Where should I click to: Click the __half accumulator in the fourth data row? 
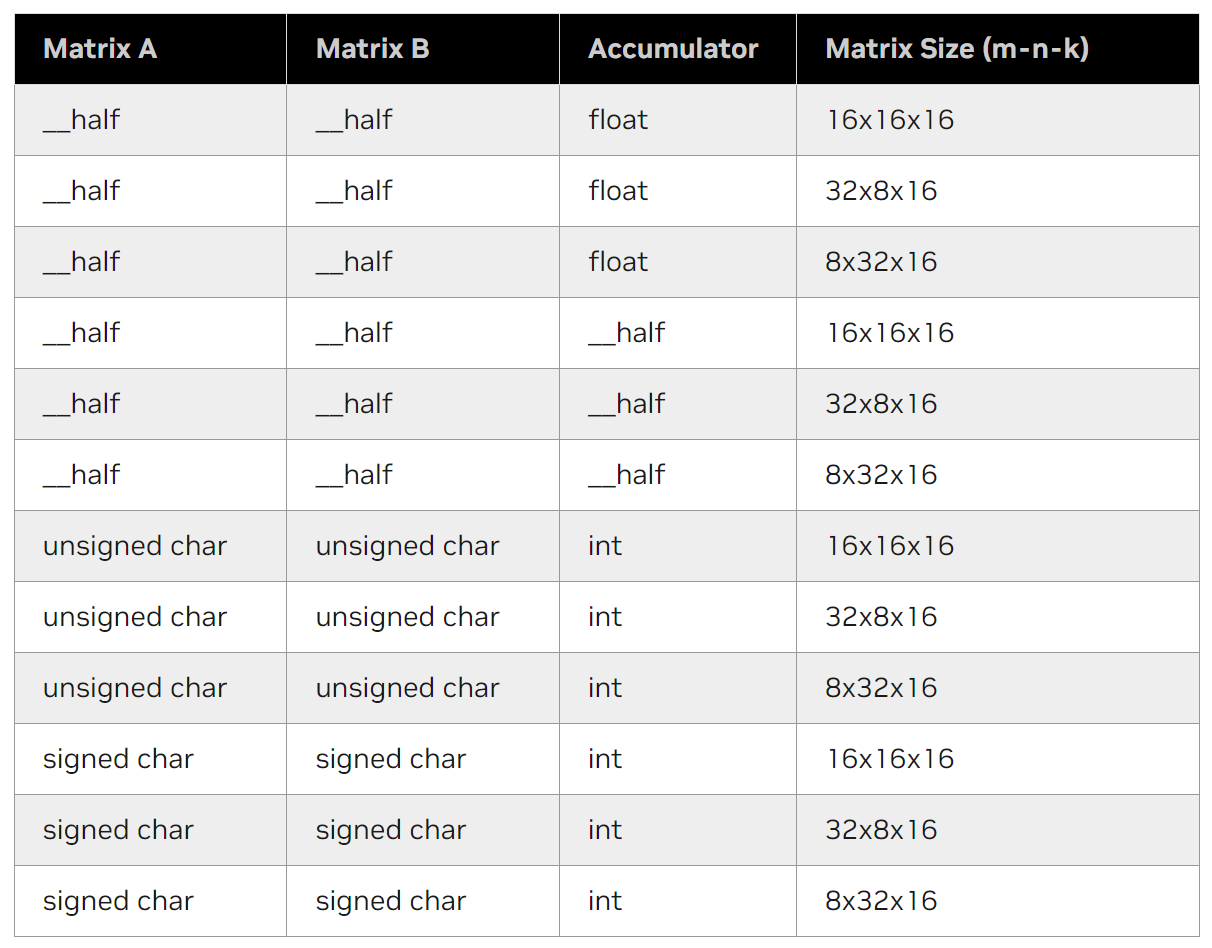tap(626, 333)
